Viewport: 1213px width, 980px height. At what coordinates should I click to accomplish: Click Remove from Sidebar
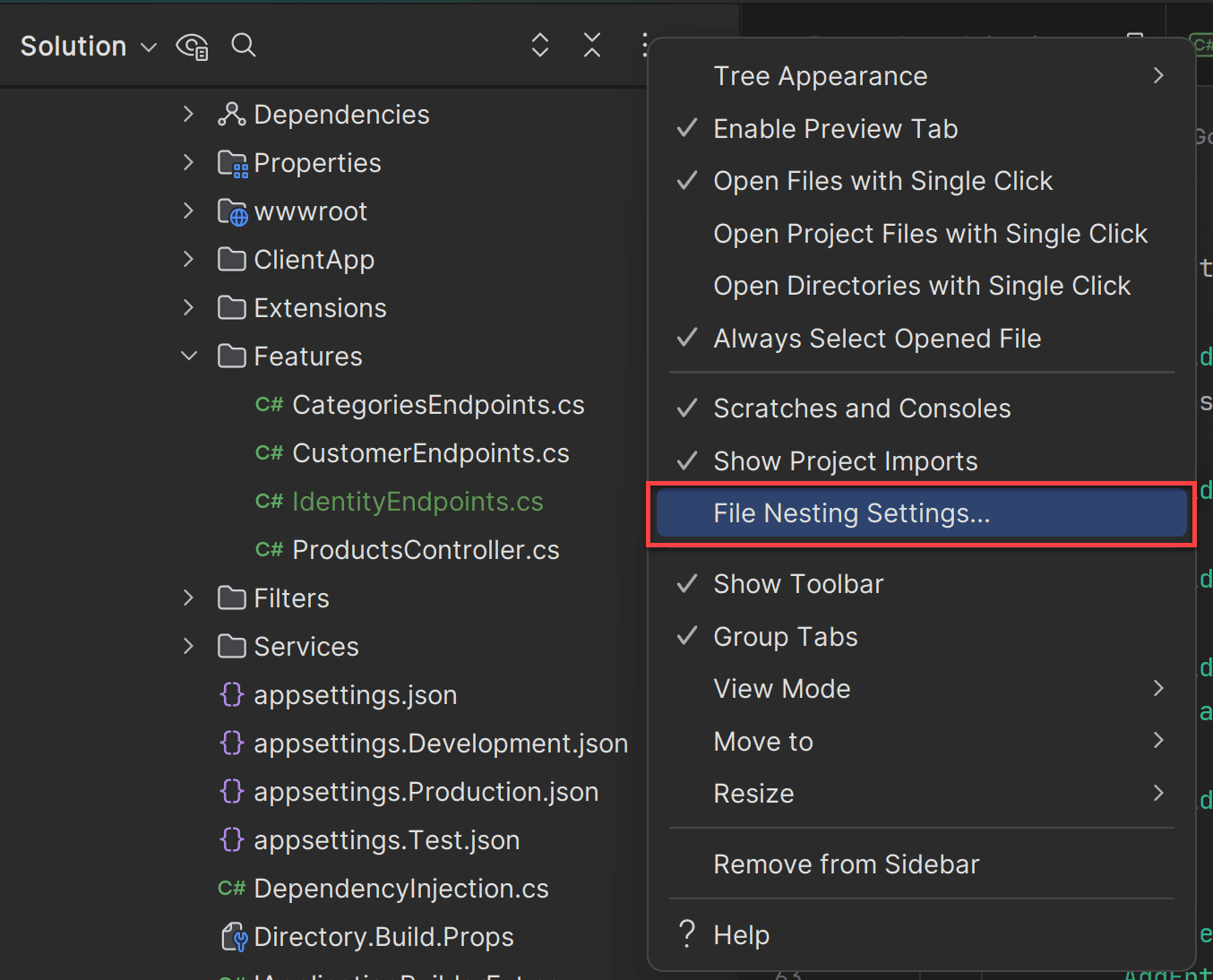pyautogui.click(x=846, y=864)
